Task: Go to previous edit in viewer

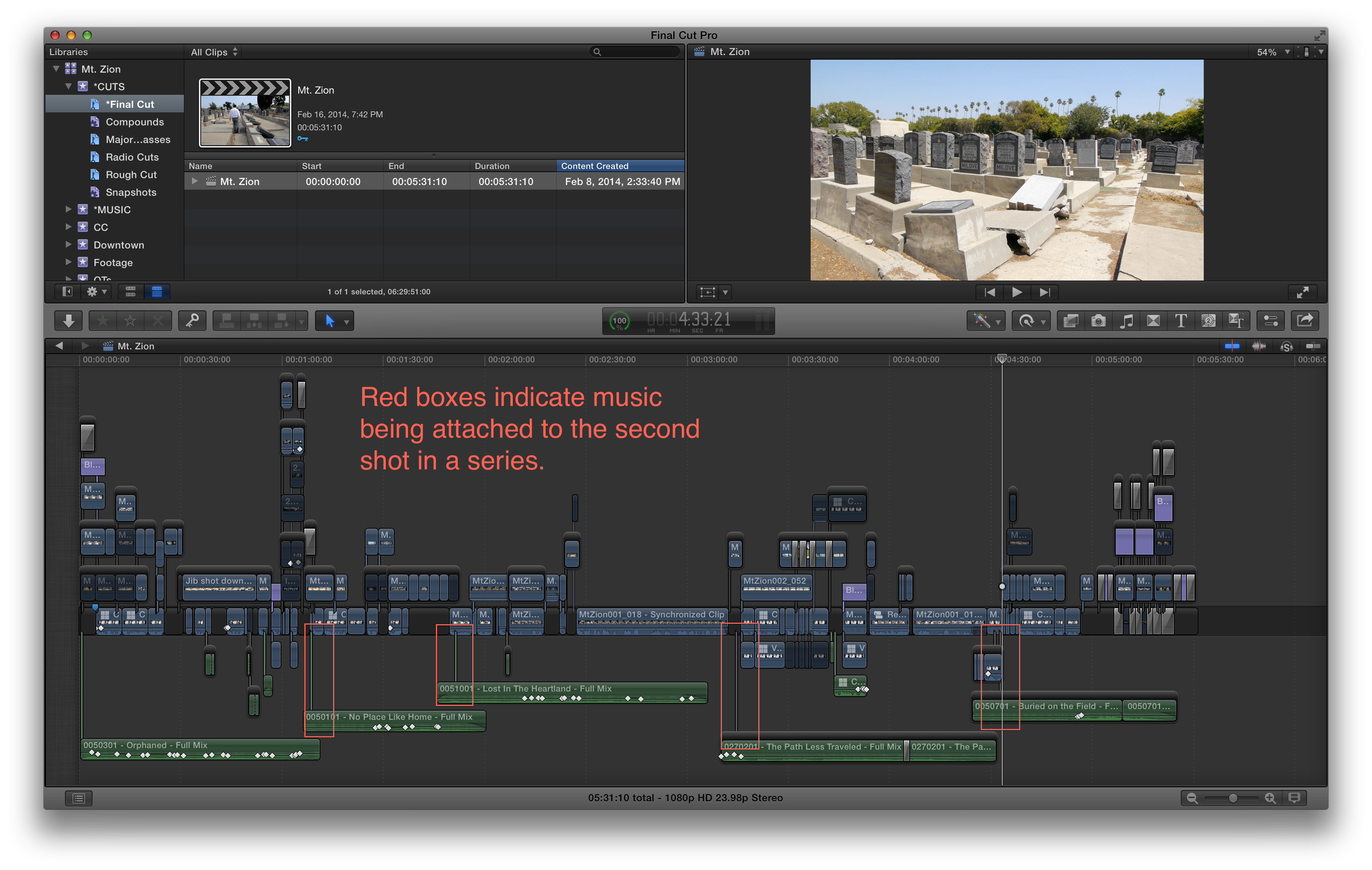Action: [x=990, y=292]
